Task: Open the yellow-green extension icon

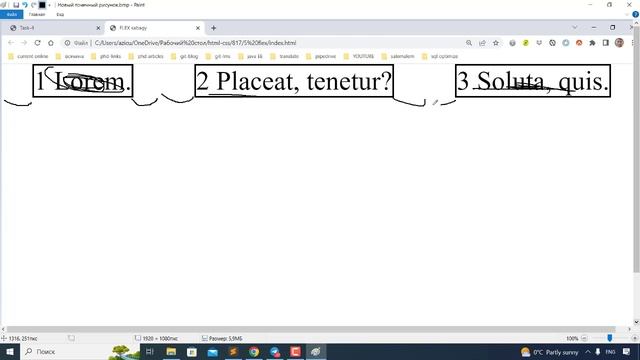Action: click(526, 43)
